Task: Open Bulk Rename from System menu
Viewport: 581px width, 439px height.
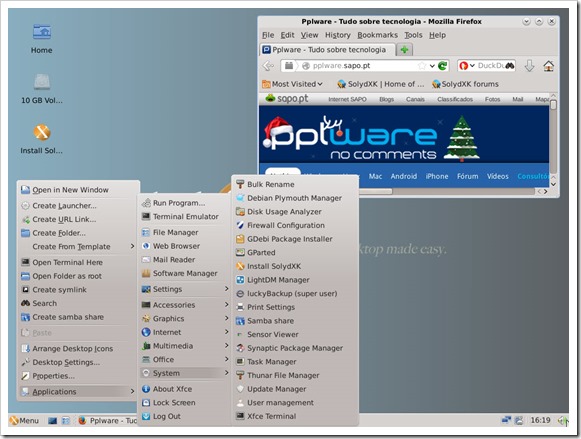Action: pos(295,184)
